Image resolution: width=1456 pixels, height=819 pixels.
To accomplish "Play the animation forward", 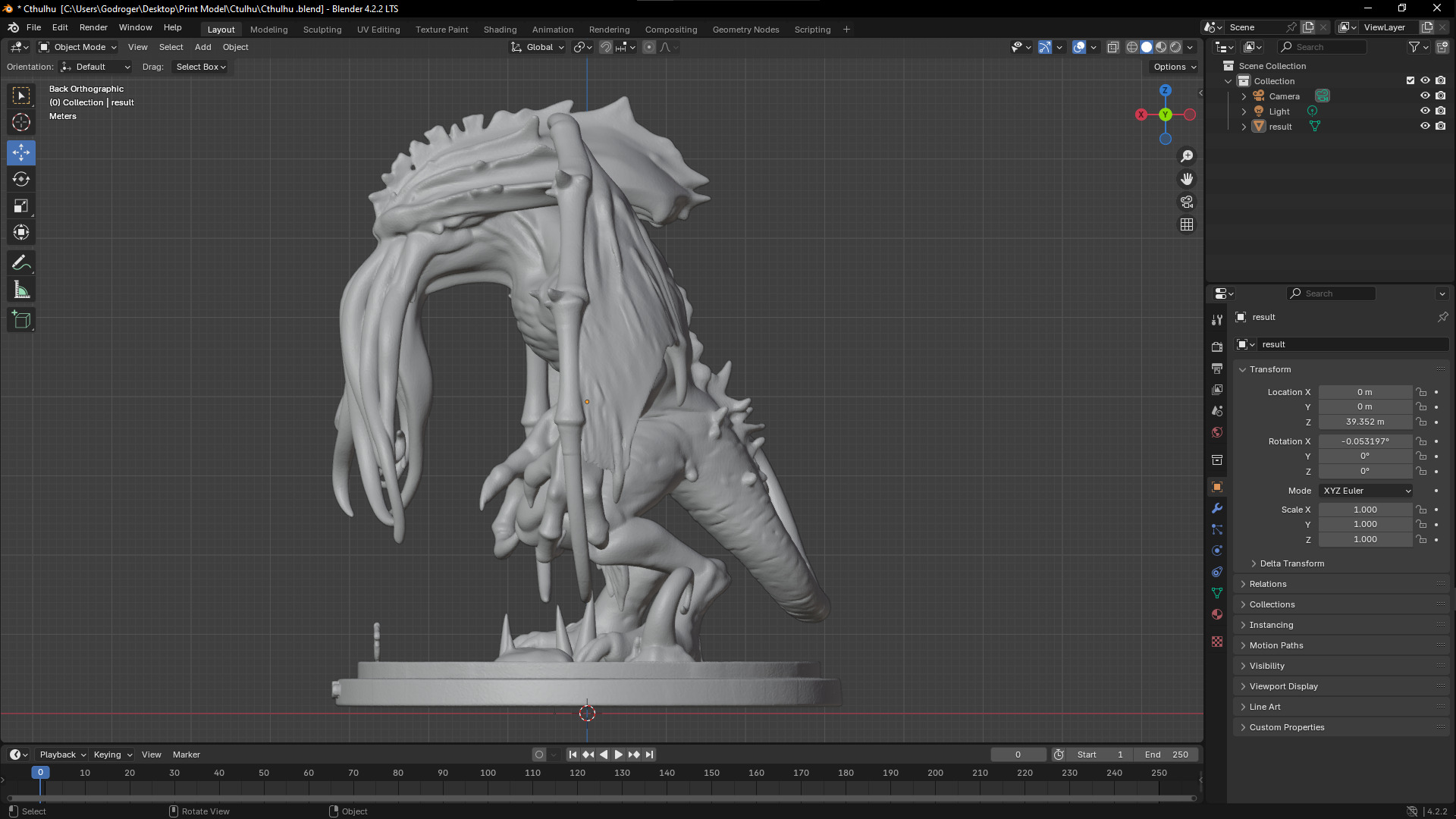I will tap(618, 755).
